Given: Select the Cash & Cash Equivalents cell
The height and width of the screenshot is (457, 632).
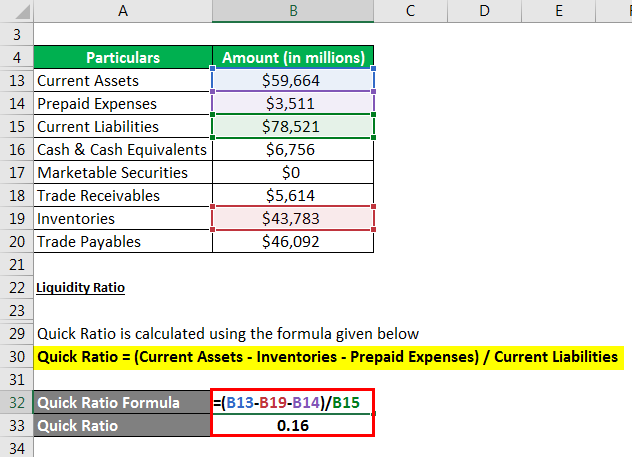Looking at the screenshot, I should (x=123, y=149).
